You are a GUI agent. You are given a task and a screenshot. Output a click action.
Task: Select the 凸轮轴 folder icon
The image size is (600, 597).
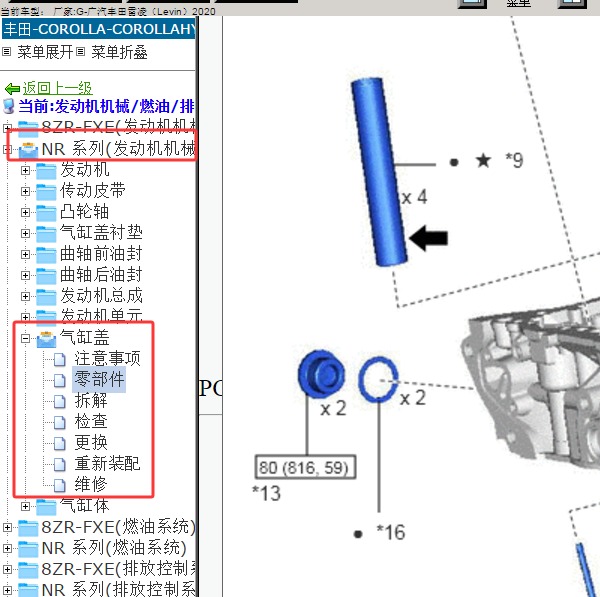click(46, 213)
